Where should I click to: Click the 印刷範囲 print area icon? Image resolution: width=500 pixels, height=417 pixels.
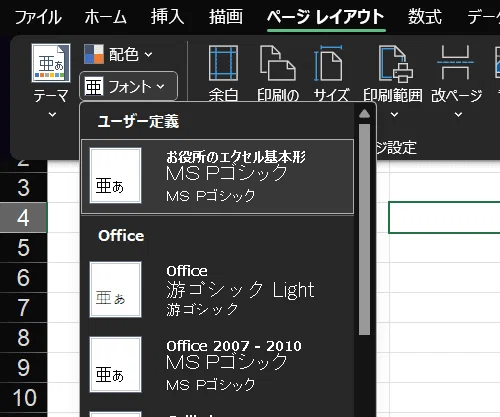click(x=396, y=63)
